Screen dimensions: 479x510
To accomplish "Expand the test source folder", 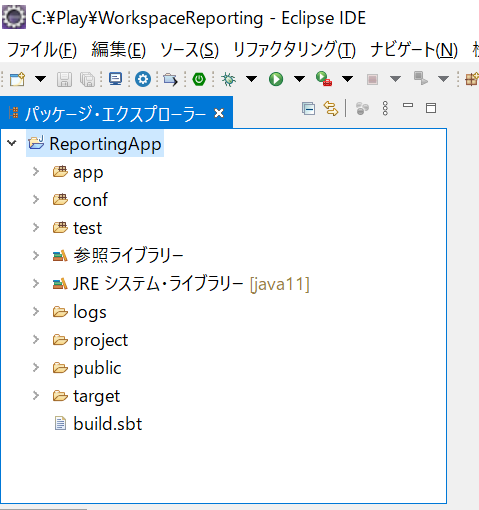I will (36, 228).
